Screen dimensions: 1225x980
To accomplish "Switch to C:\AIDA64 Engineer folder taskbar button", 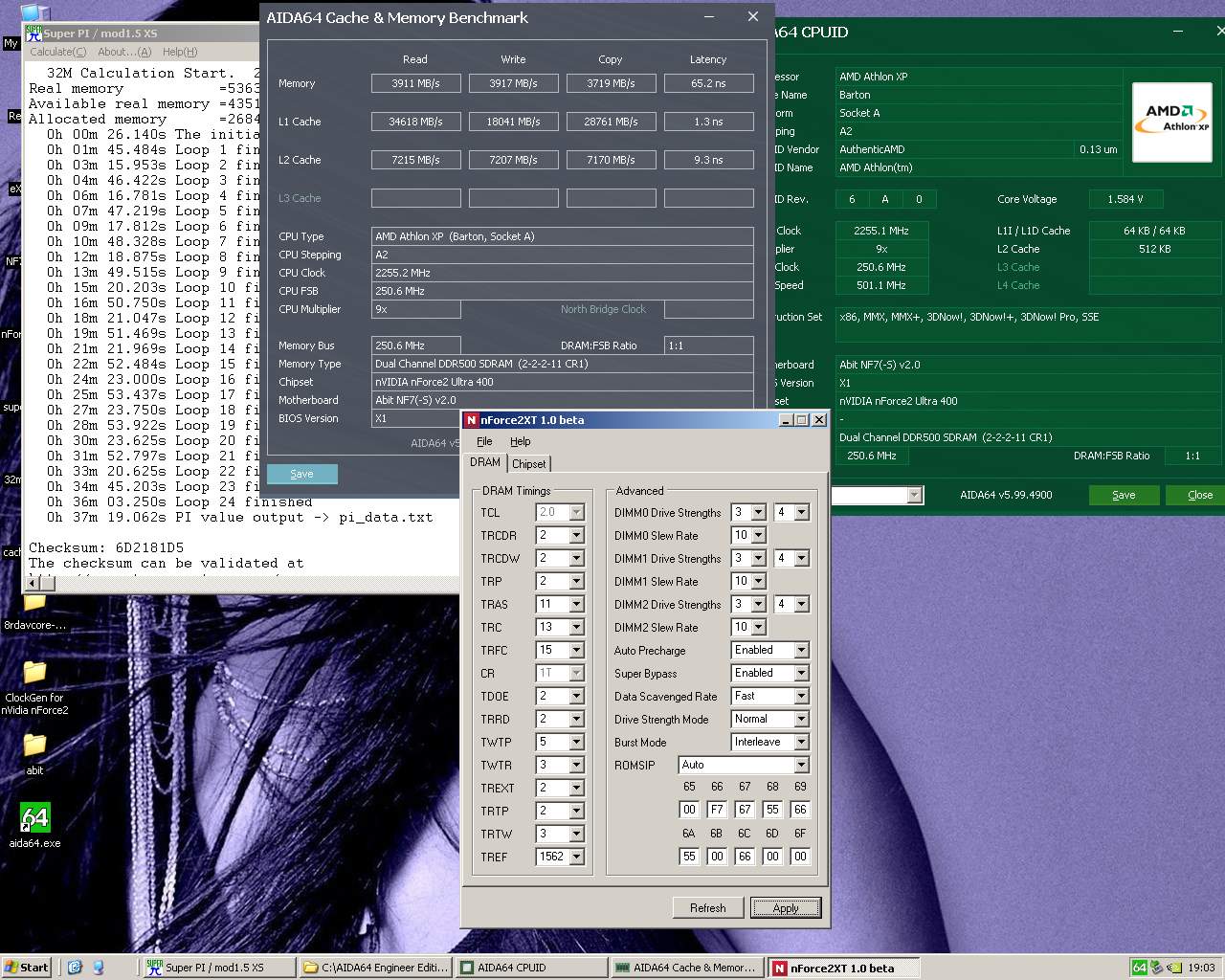I will click(x=375, y=968).
